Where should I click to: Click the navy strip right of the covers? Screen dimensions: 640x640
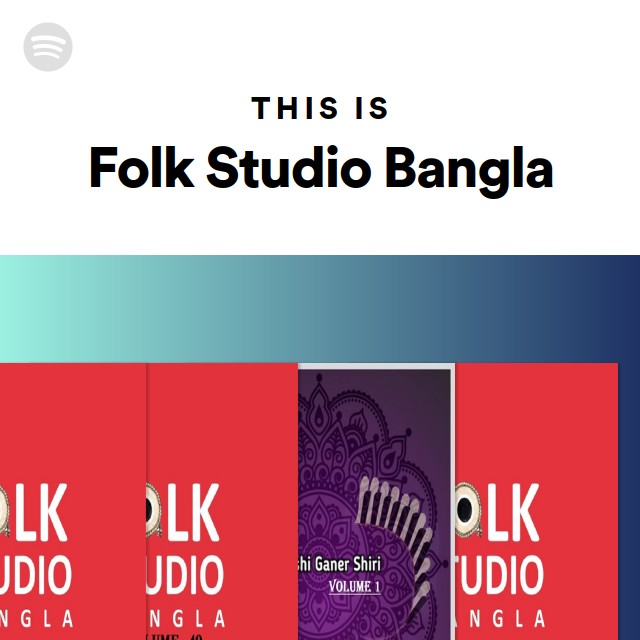(x=629, y=502)
